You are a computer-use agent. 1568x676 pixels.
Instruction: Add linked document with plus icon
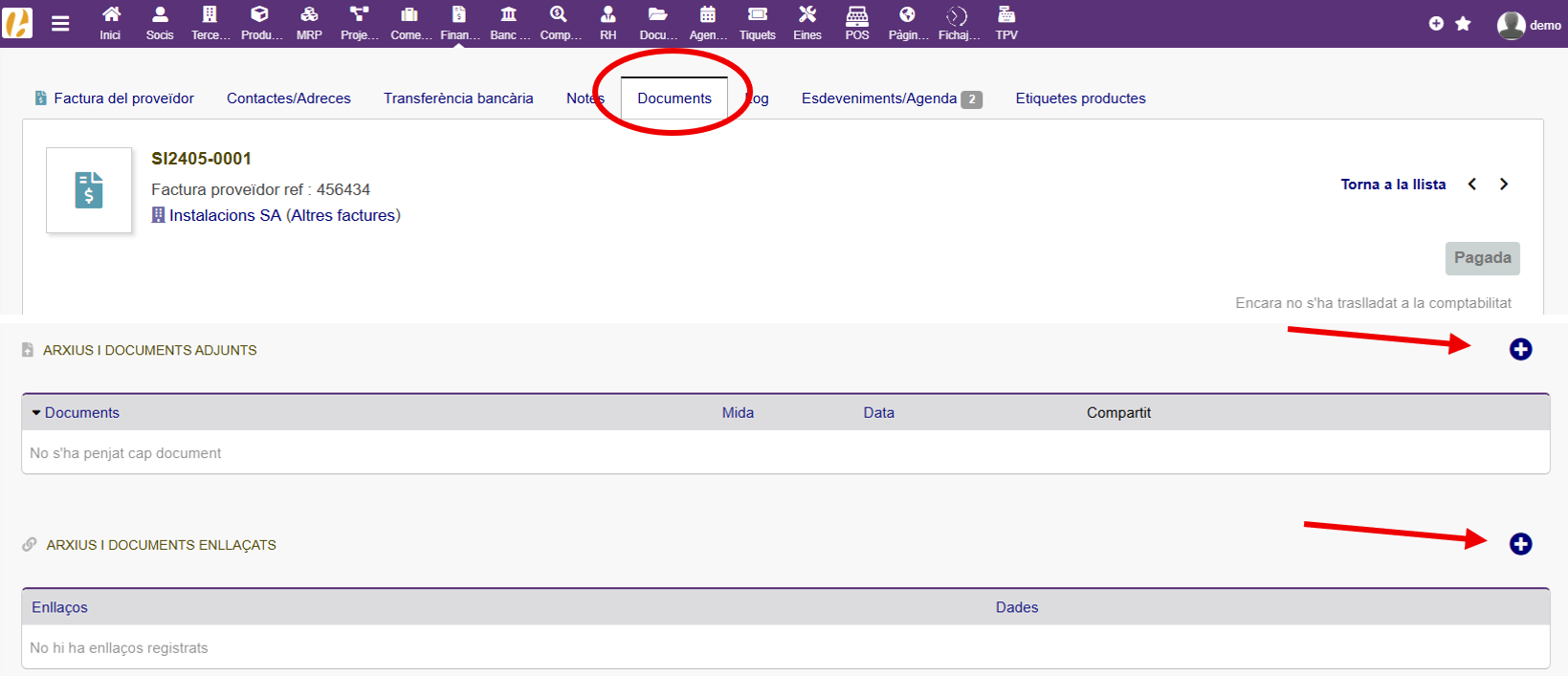1520,544
